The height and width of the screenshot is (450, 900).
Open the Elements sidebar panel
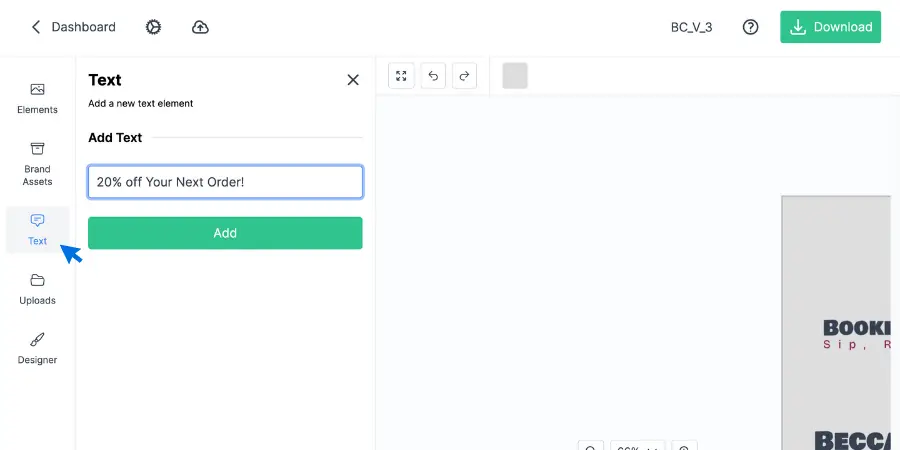(x=37, y=99)
